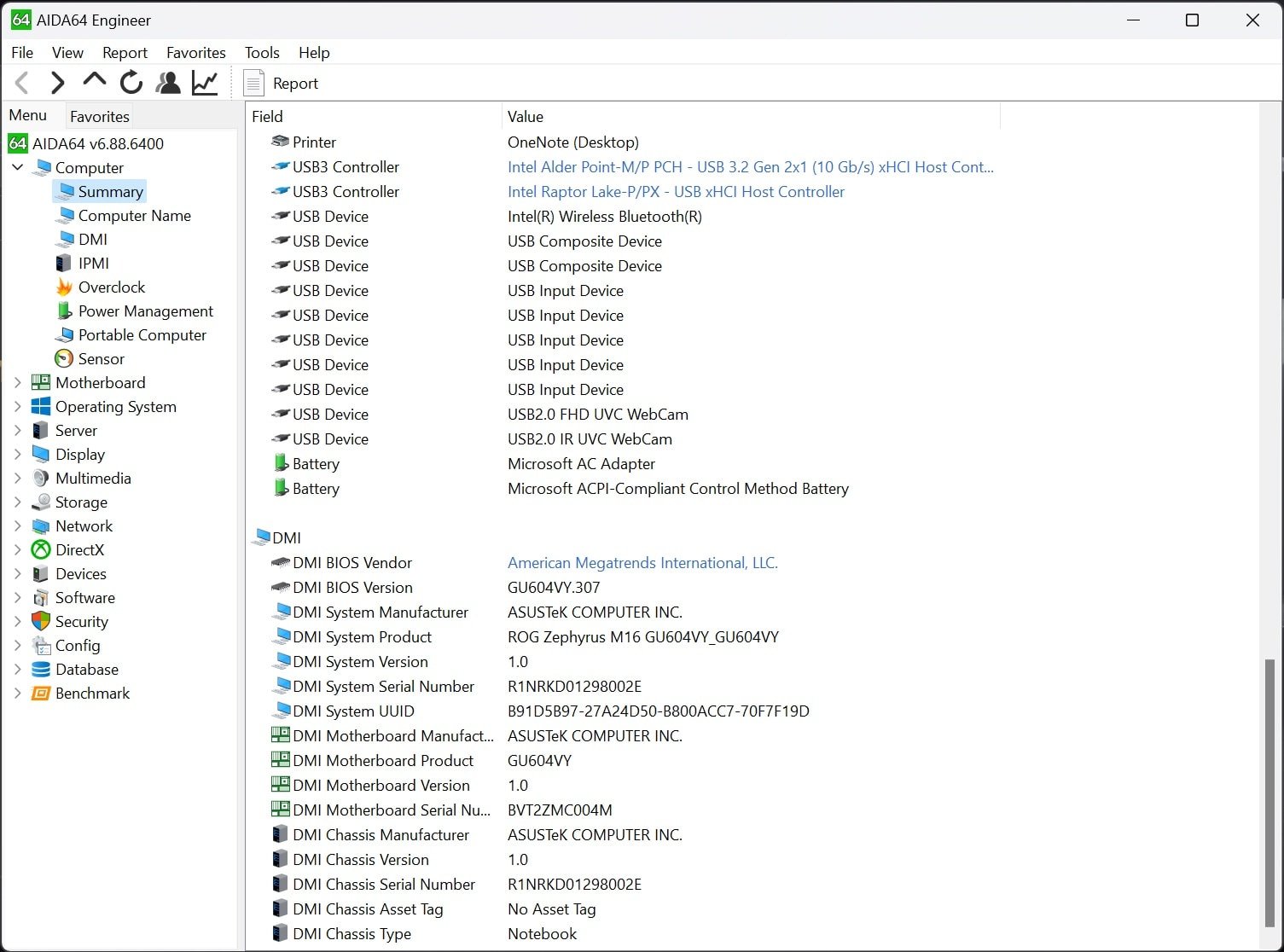
Task: Click the Value column header
Action: (751, 116)
